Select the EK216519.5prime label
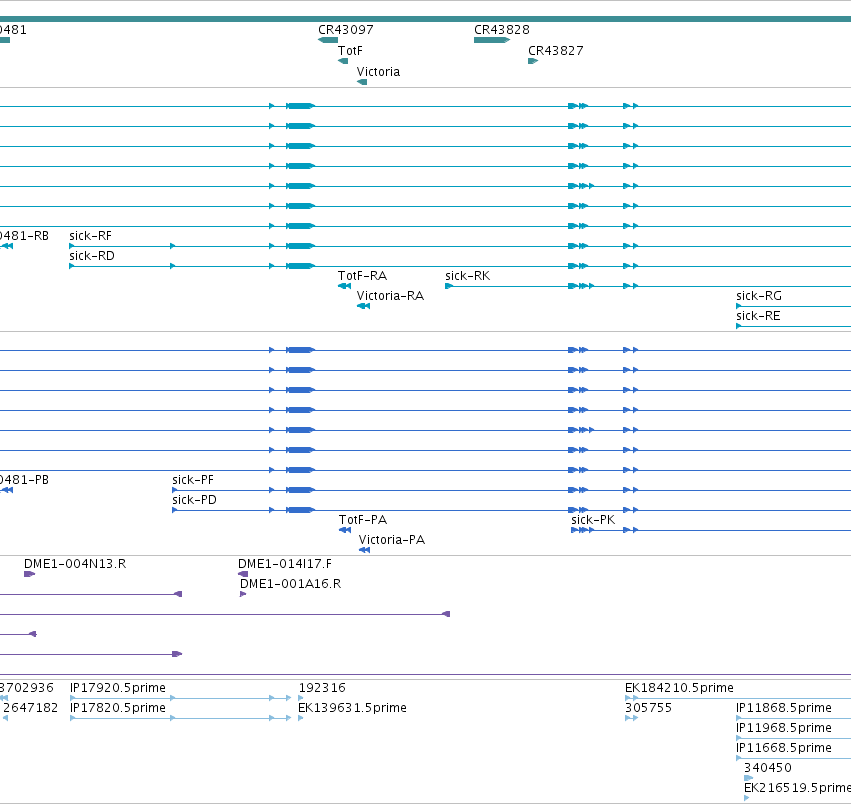 [x=797, y=789]
